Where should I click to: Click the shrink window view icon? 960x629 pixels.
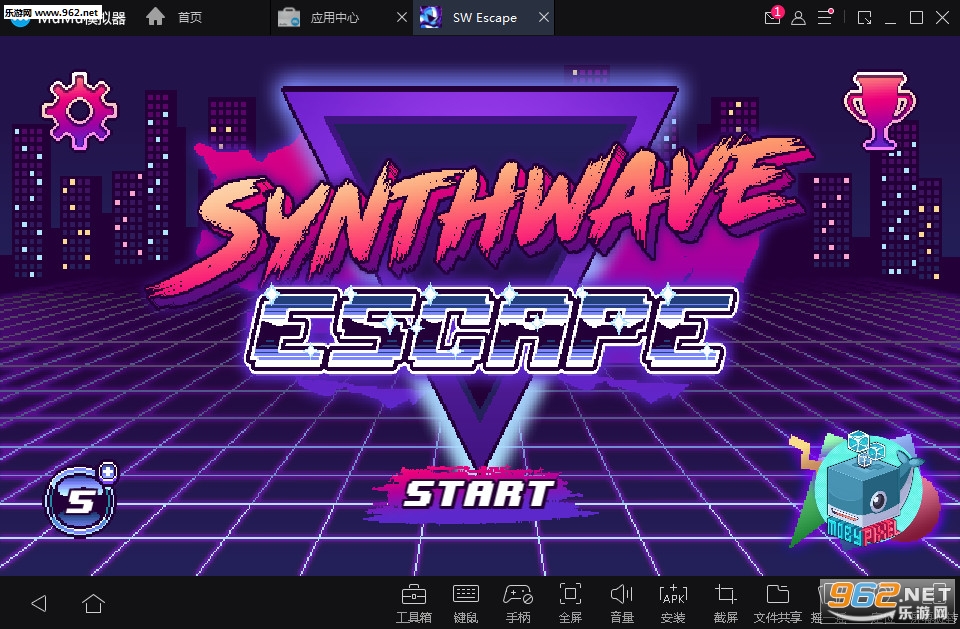click(x=864, y=18)
